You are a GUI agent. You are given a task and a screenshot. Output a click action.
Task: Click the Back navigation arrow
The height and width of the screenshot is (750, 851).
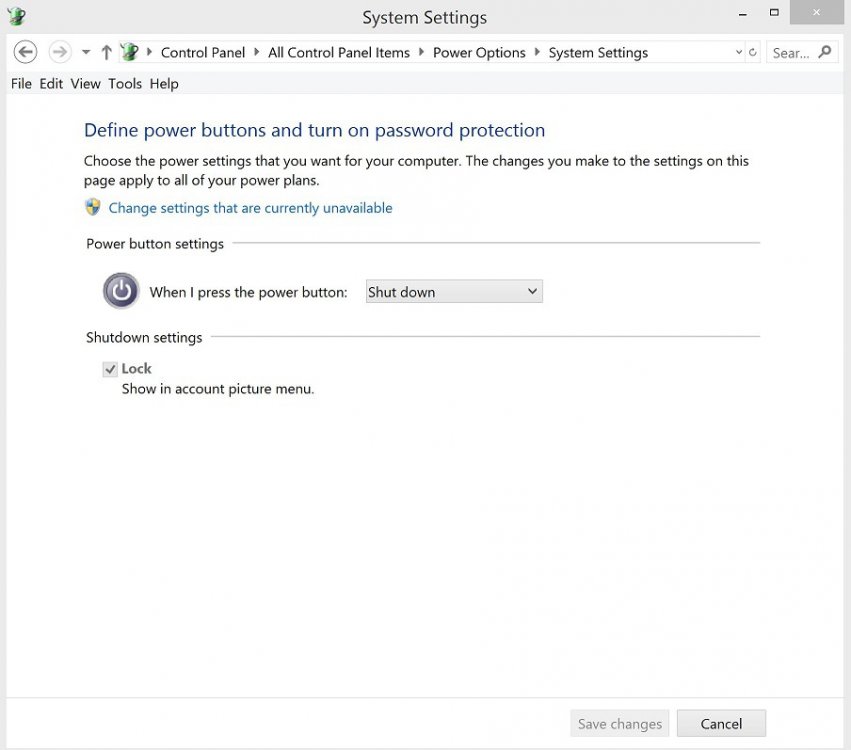coord(25,52)
